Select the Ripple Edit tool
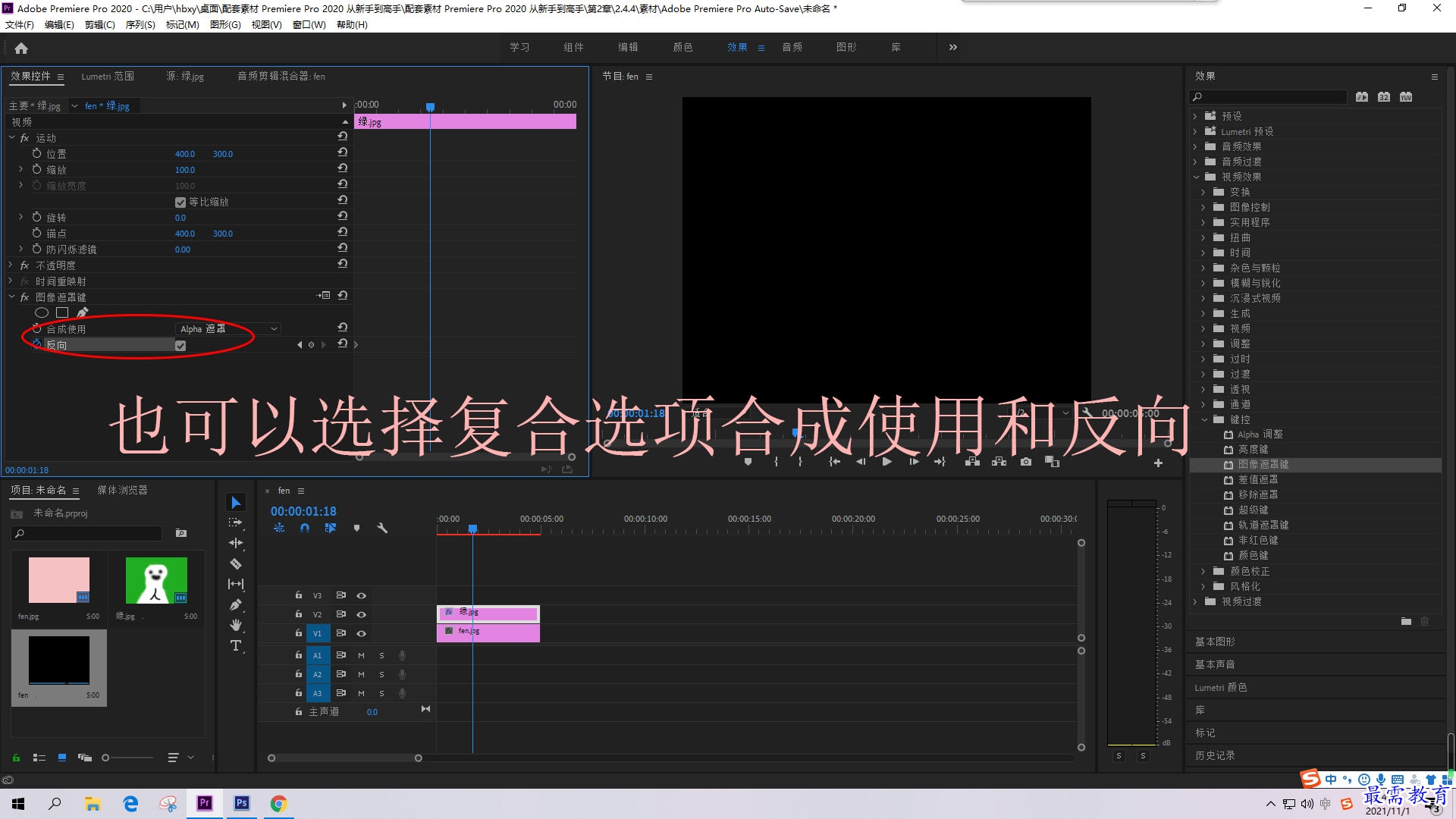This screenshot has height=819, width=1456. (x=236, y=543)
